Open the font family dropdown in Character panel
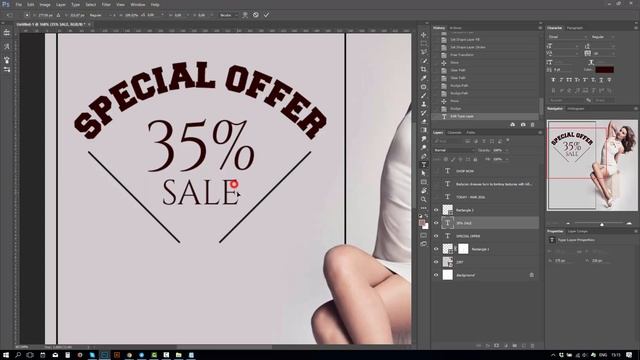 click(568, 37)
